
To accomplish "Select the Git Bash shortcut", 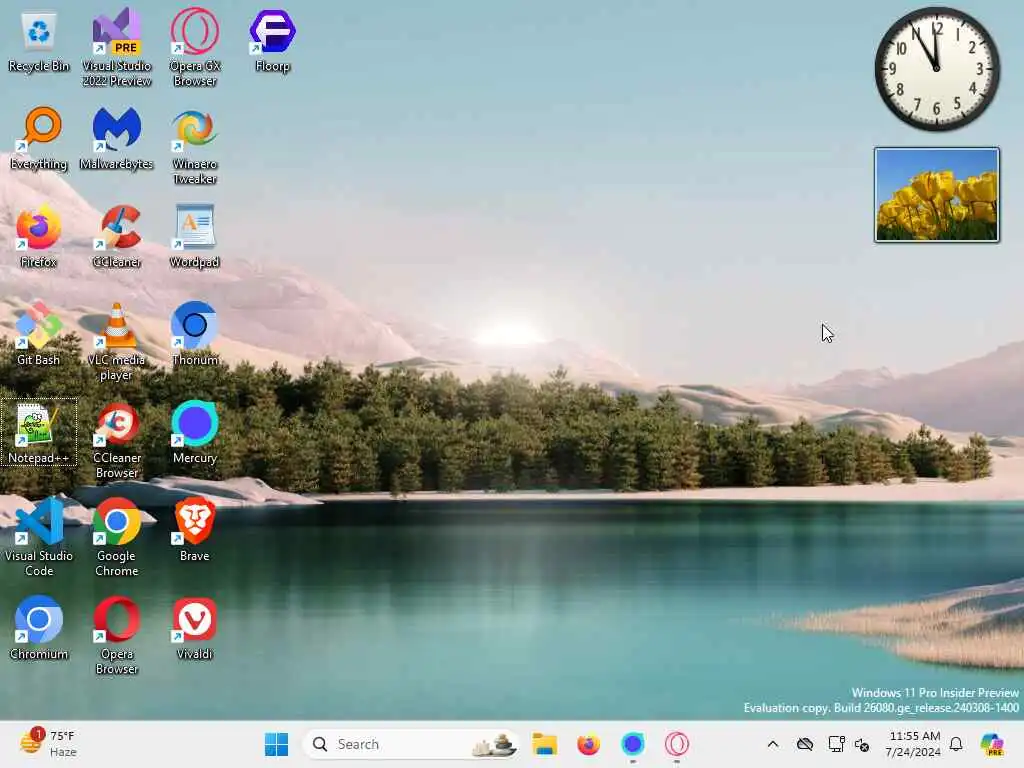I will 39,335.
